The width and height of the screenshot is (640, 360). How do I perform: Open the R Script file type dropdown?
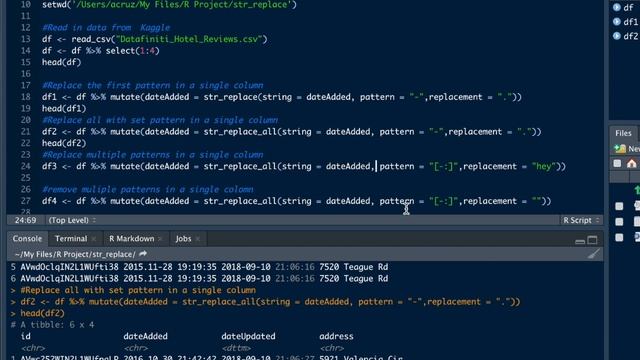[581, 220]
